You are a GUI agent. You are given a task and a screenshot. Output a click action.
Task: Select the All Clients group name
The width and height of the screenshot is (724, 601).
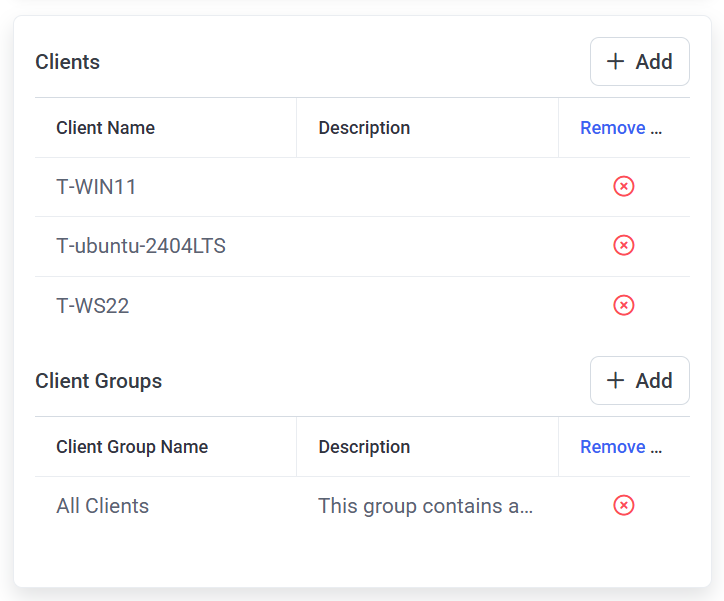[x=103, y=506]
